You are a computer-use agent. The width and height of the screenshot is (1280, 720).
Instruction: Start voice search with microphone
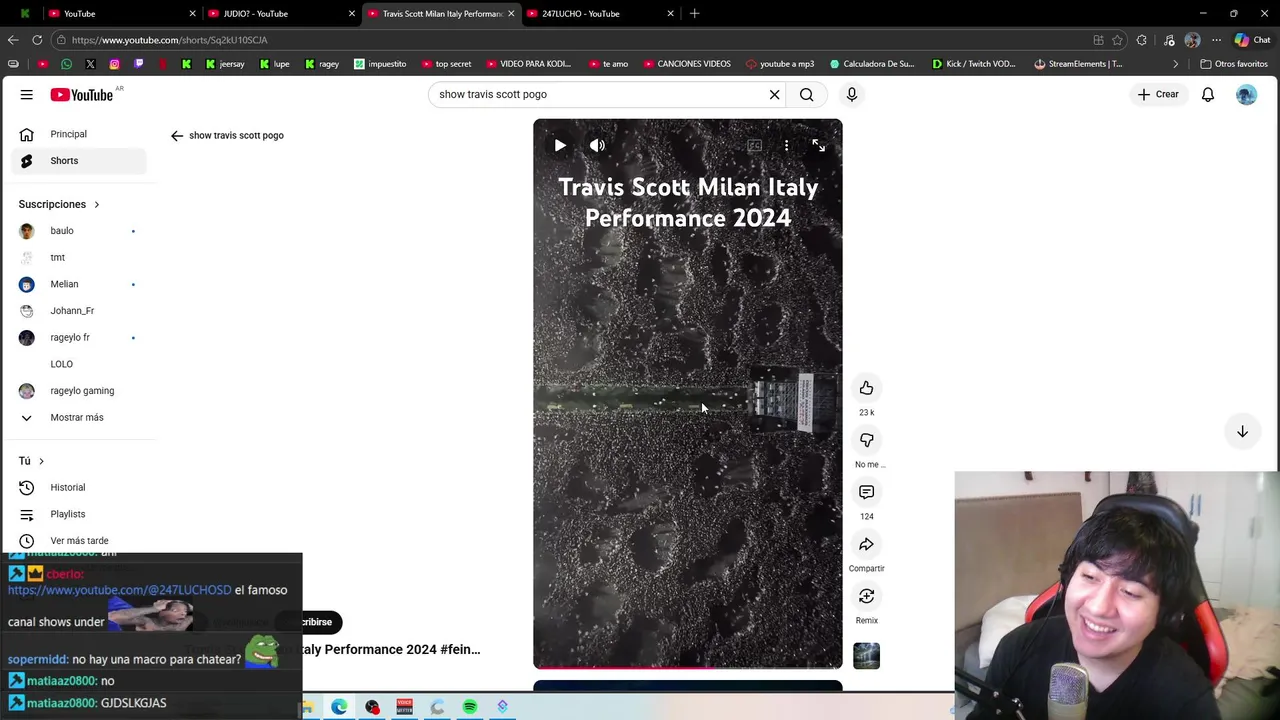point(852,94)
